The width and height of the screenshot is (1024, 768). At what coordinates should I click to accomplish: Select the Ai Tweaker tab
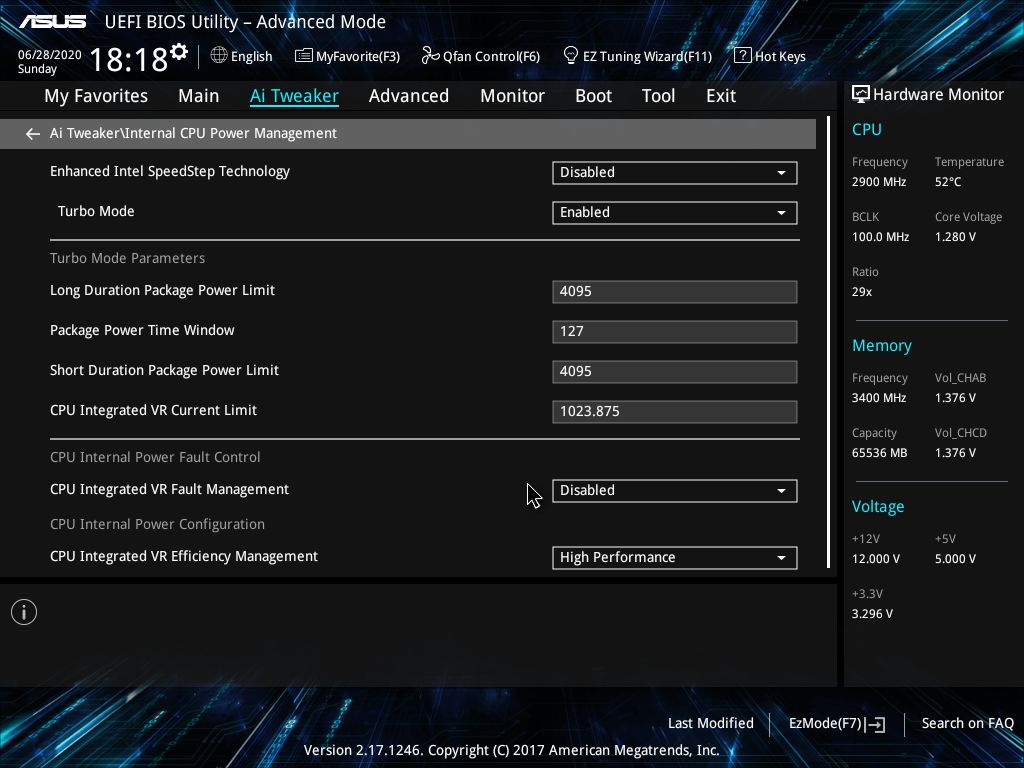point(294,96)
